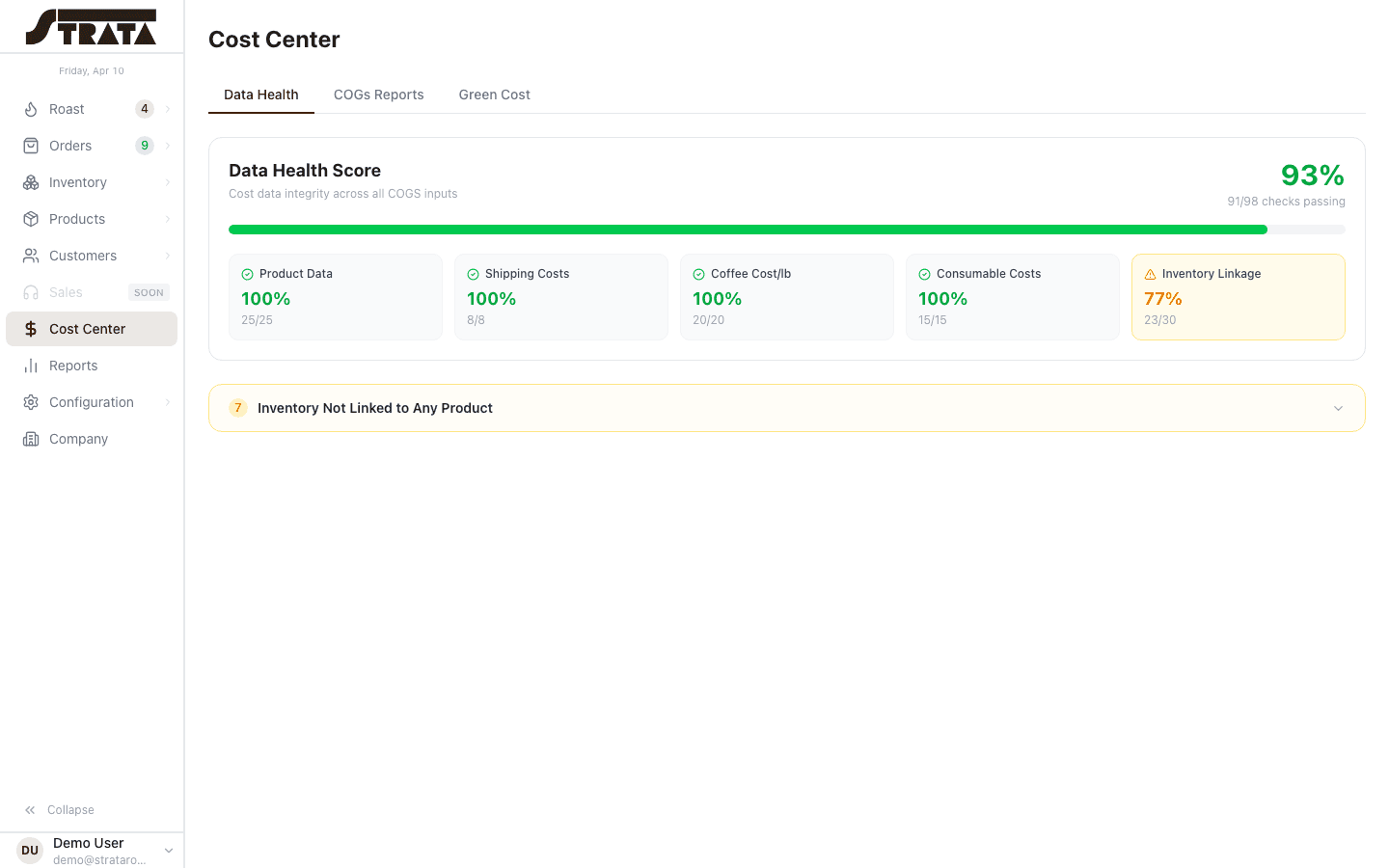The width and height of the screenshot is (1389, 868).
Task: Click the Inventory icon in the sidebar
Action: point(30,182)
